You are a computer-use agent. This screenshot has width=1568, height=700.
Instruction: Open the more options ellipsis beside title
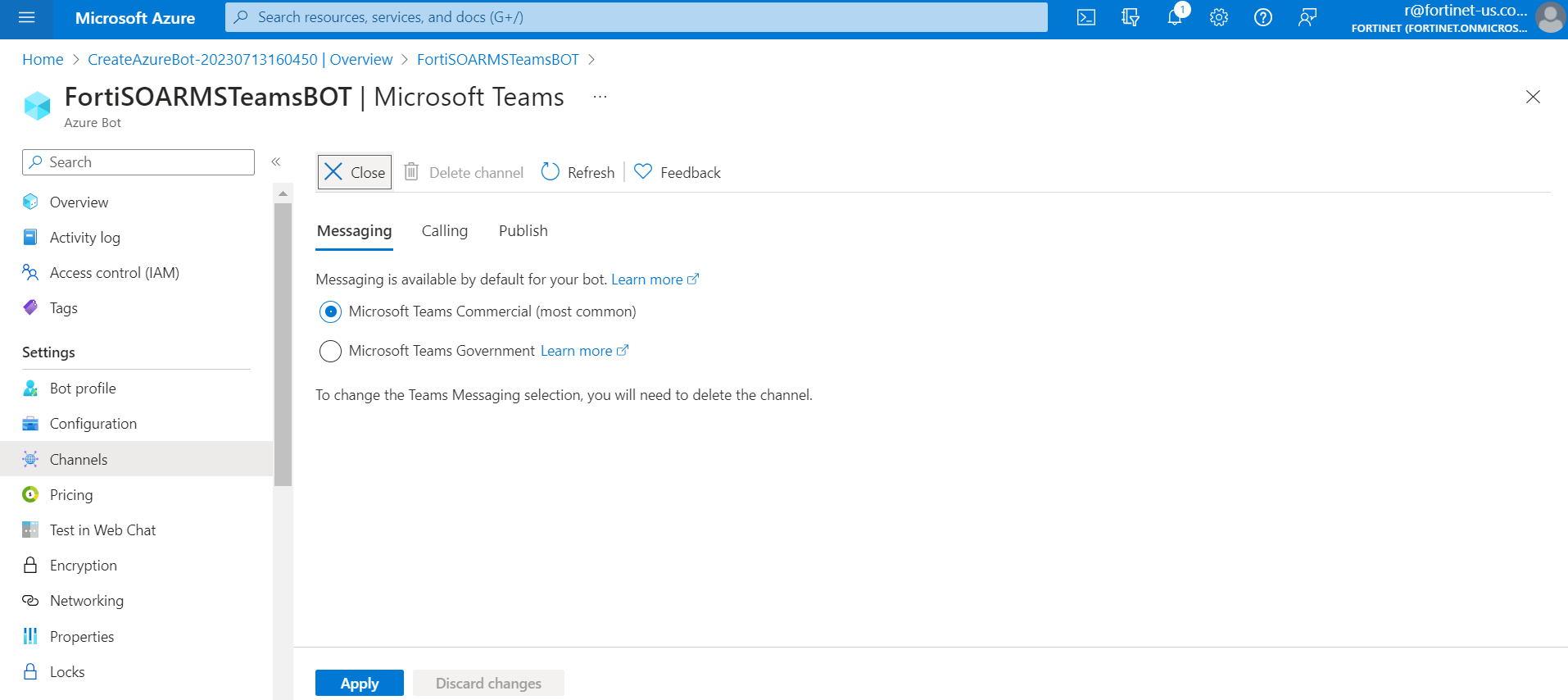point(600,97)
